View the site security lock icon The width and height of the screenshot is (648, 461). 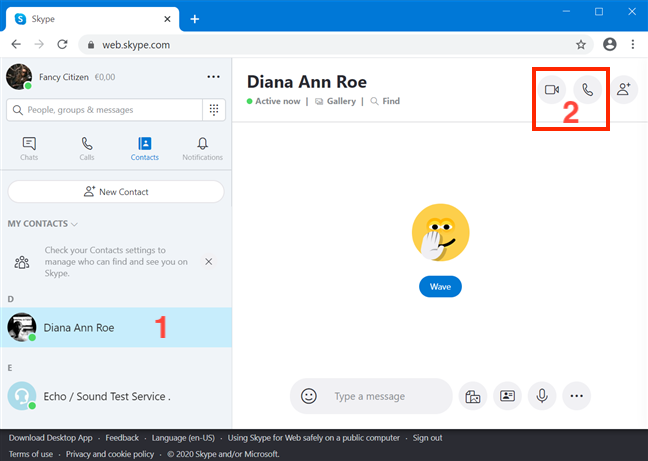coord(91,45)
